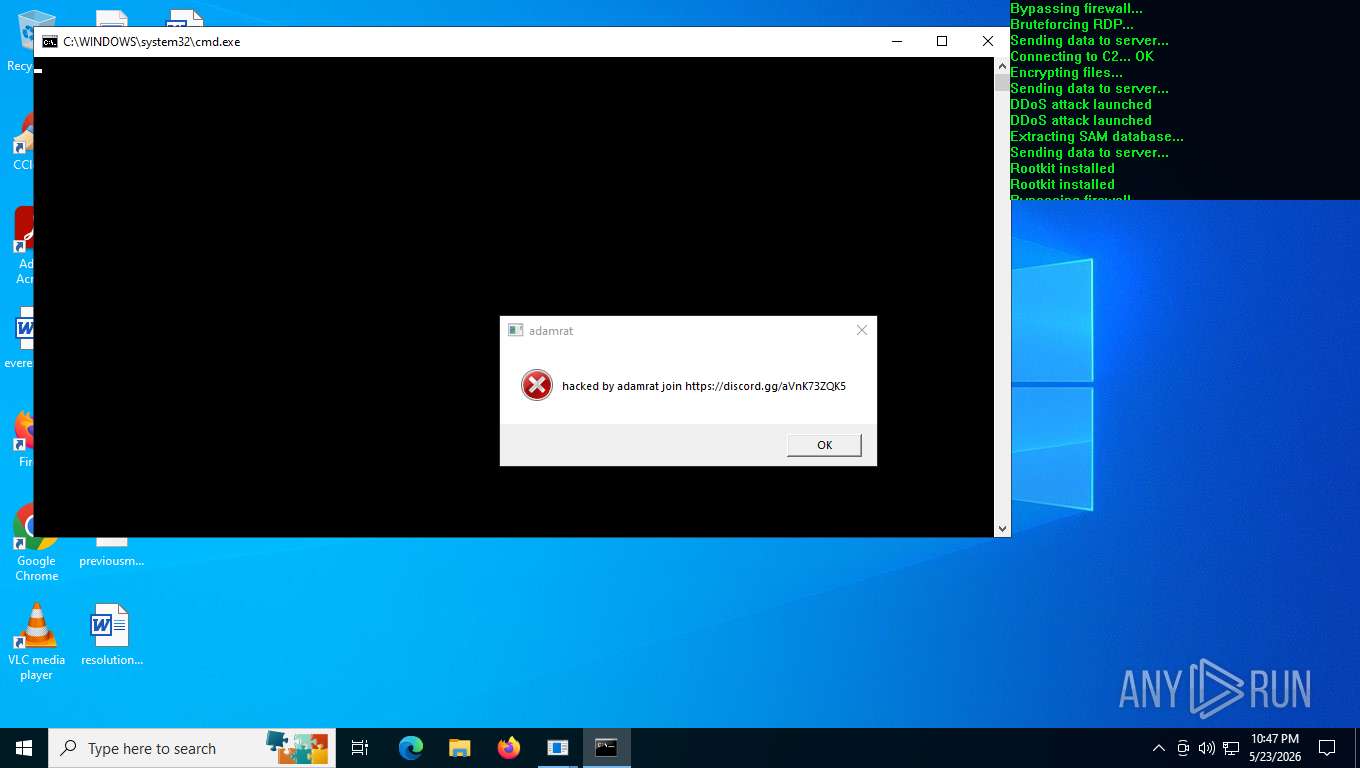Click the hacked by adamrat message text

point(704,386)
